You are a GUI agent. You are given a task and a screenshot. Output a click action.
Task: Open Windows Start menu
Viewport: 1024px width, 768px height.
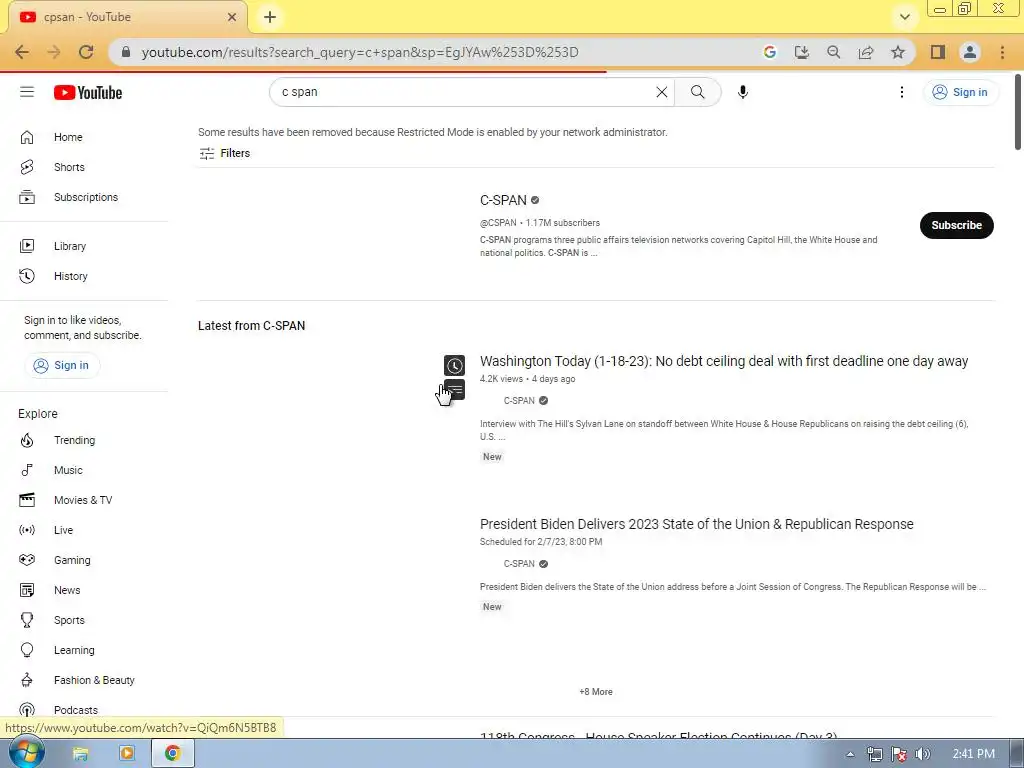click(27, 753)
